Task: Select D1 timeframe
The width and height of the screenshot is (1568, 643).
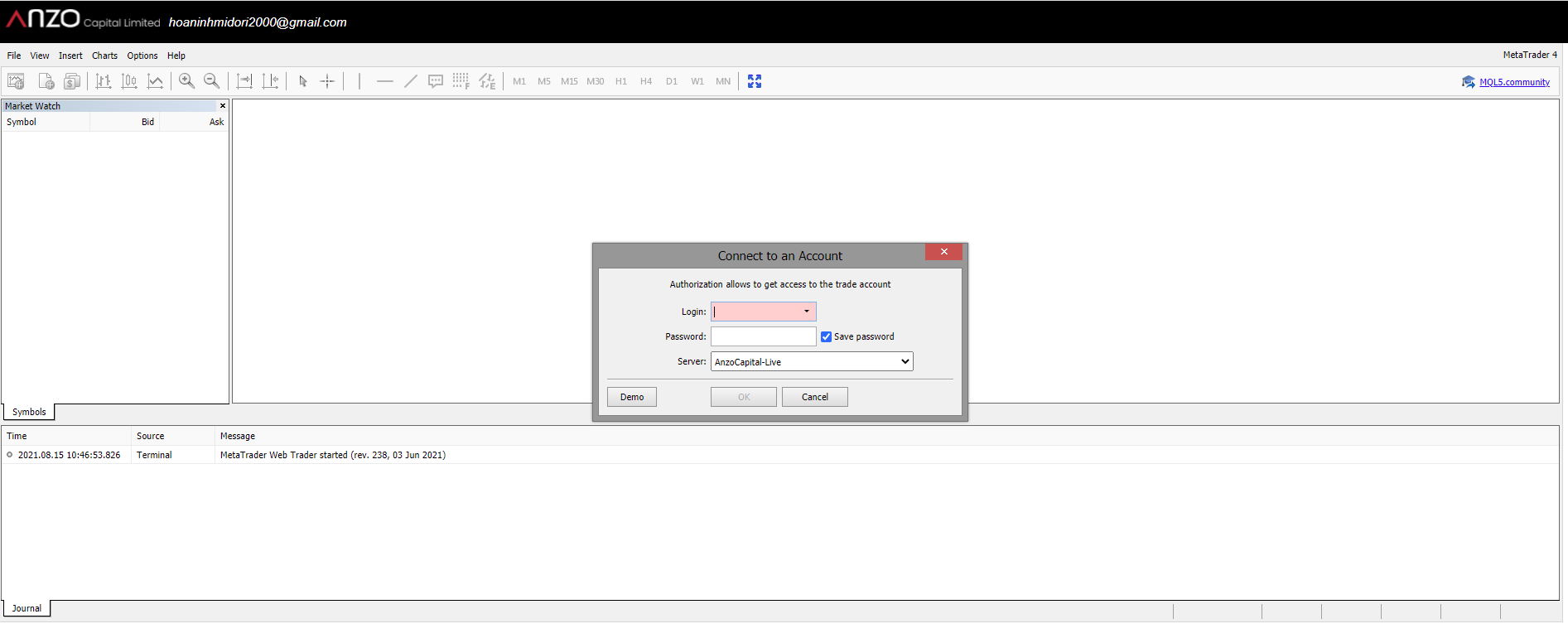Action: (x=672, y=81)
